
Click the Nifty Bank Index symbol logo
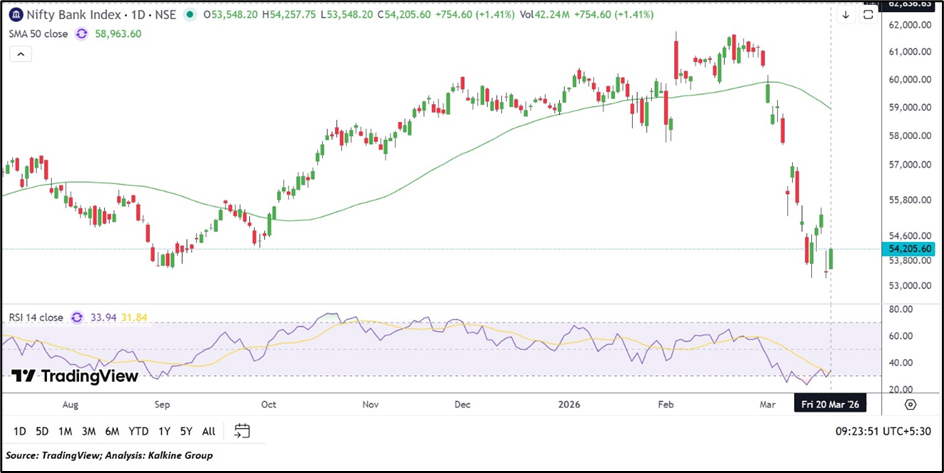[x=16, y=15]
